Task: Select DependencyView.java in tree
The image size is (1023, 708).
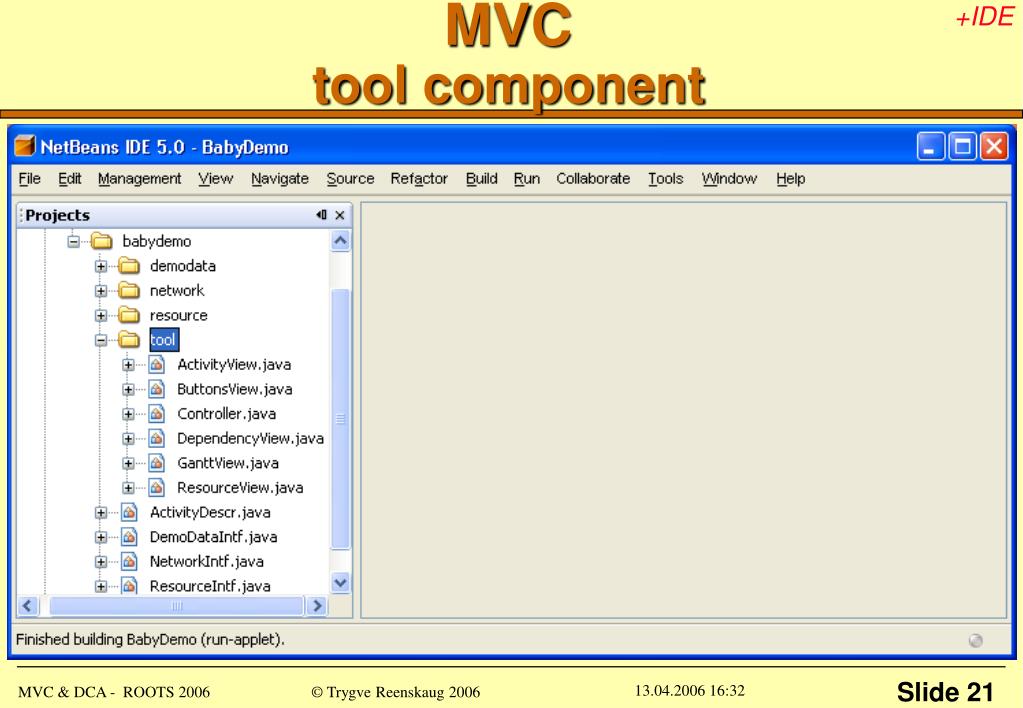Action: (251, 439)
